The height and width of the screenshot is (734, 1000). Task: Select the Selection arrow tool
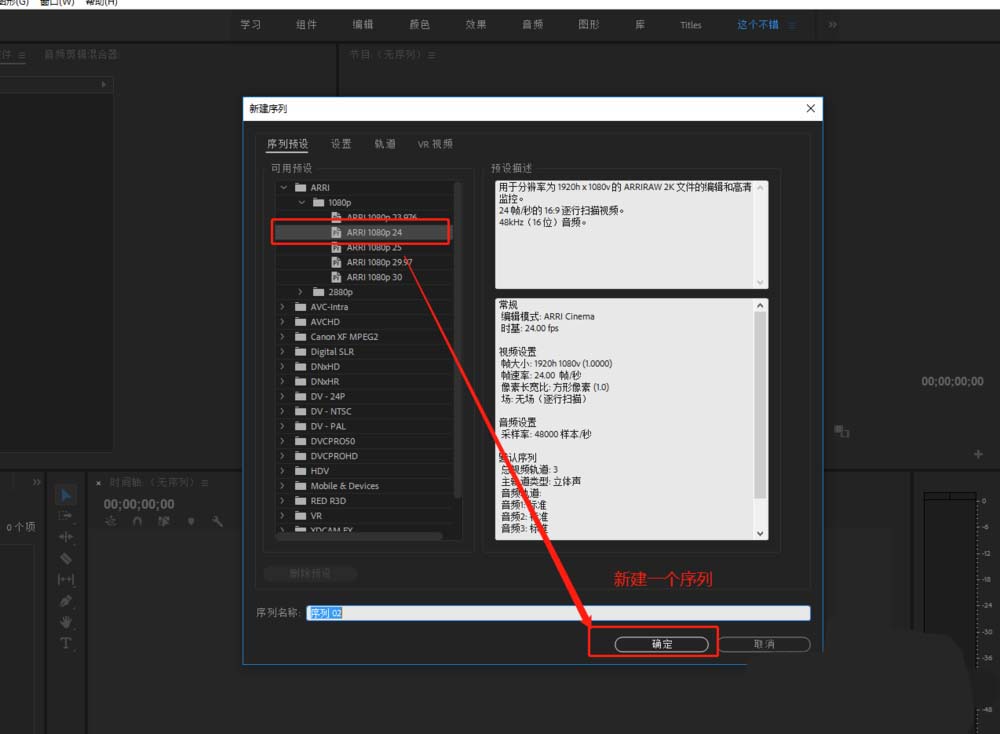coord(65,495)
